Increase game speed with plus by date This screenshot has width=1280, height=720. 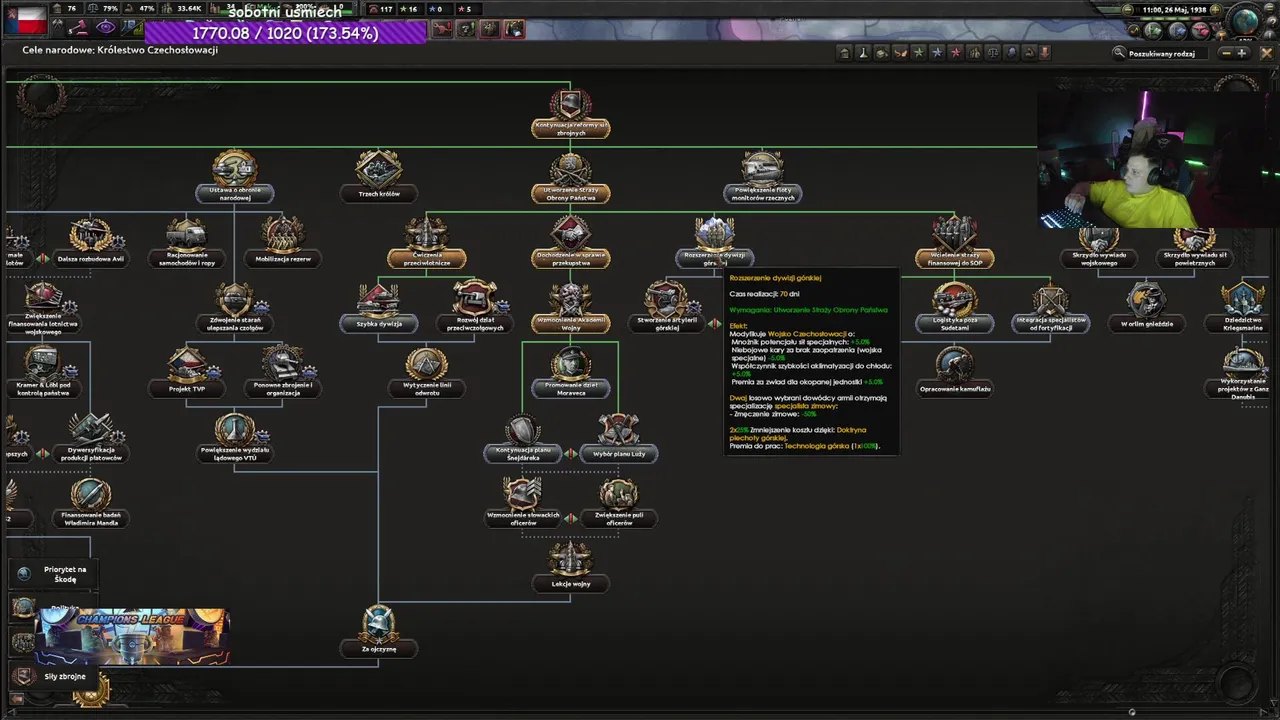click(1215, 10)
